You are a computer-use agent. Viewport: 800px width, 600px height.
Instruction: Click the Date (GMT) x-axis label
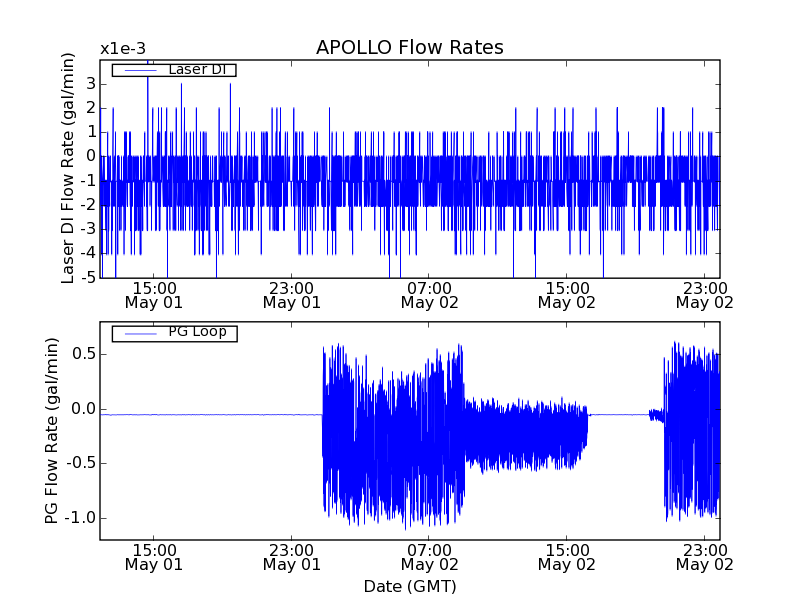(x=409, y=586)
